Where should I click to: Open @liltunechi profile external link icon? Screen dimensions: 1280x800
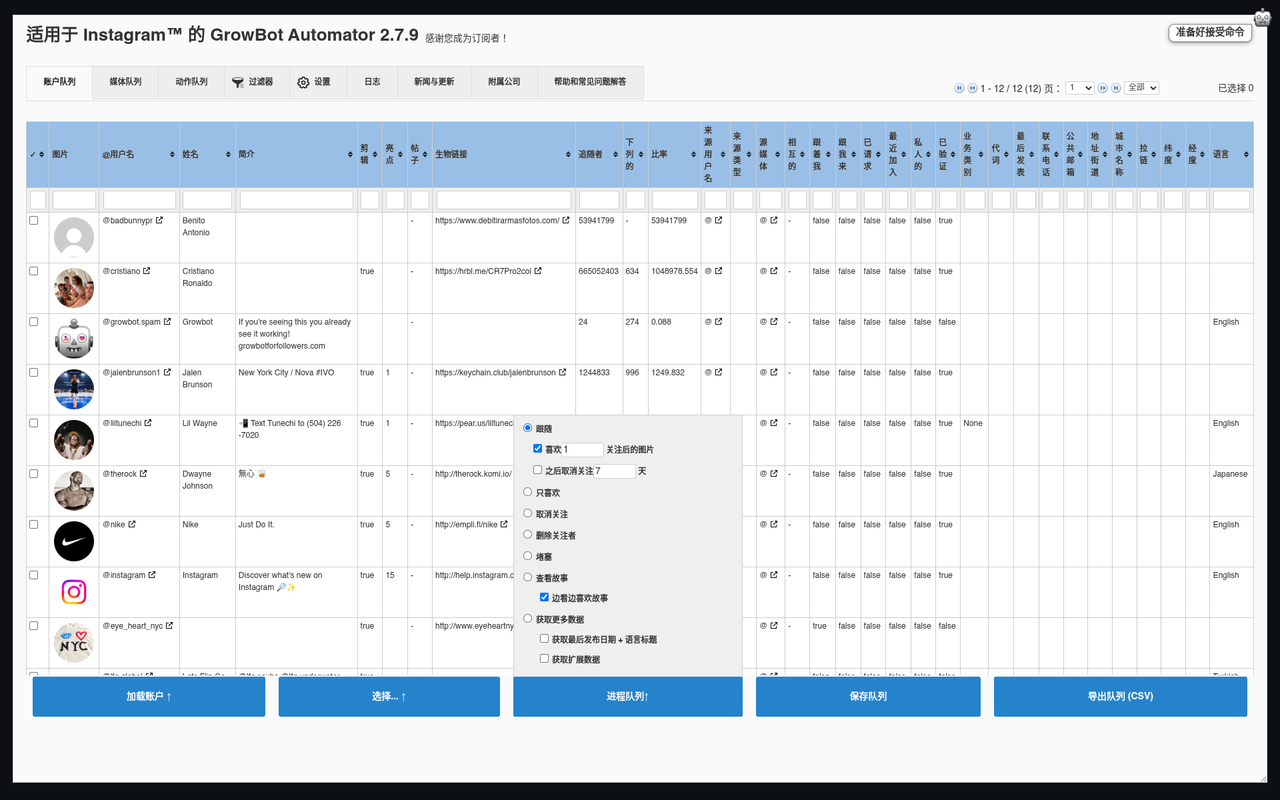(x=148, y=423)
